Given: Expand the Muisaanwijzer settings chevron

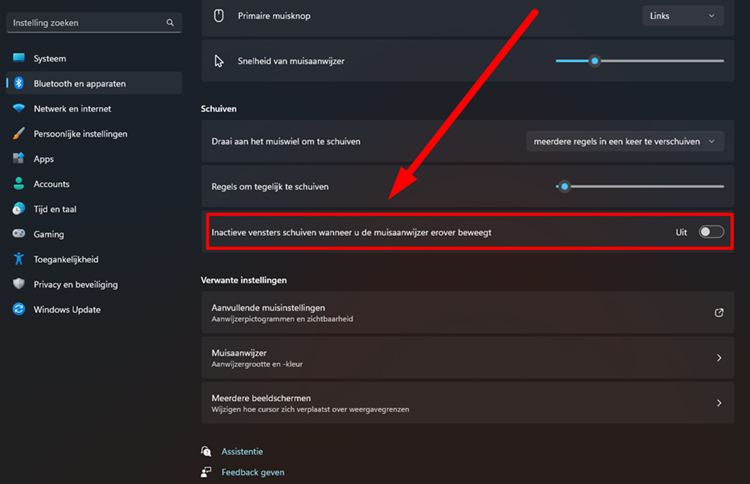Looking at the screenshot, I should (x=718, y=358).
